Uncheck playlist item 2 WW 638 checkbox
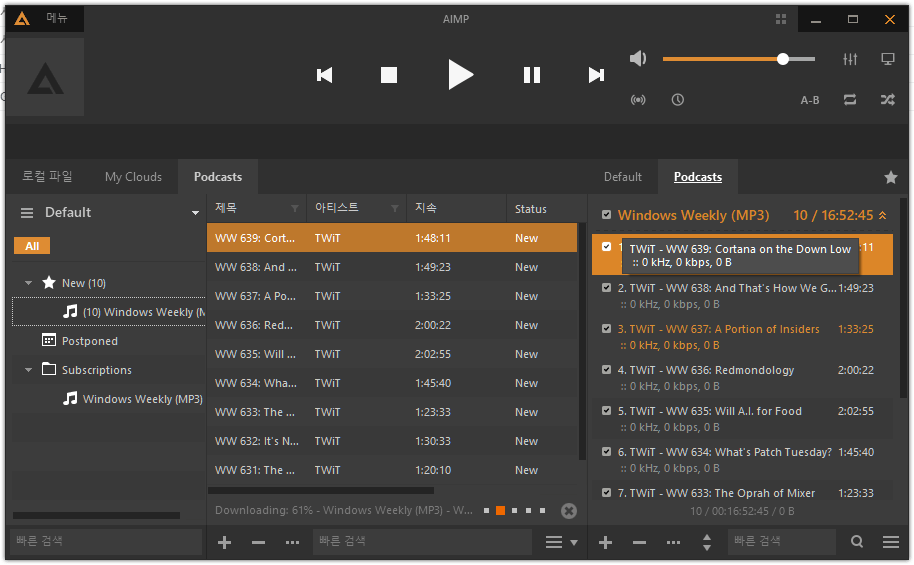The image size is (914, 565). (x=607, y=287)
